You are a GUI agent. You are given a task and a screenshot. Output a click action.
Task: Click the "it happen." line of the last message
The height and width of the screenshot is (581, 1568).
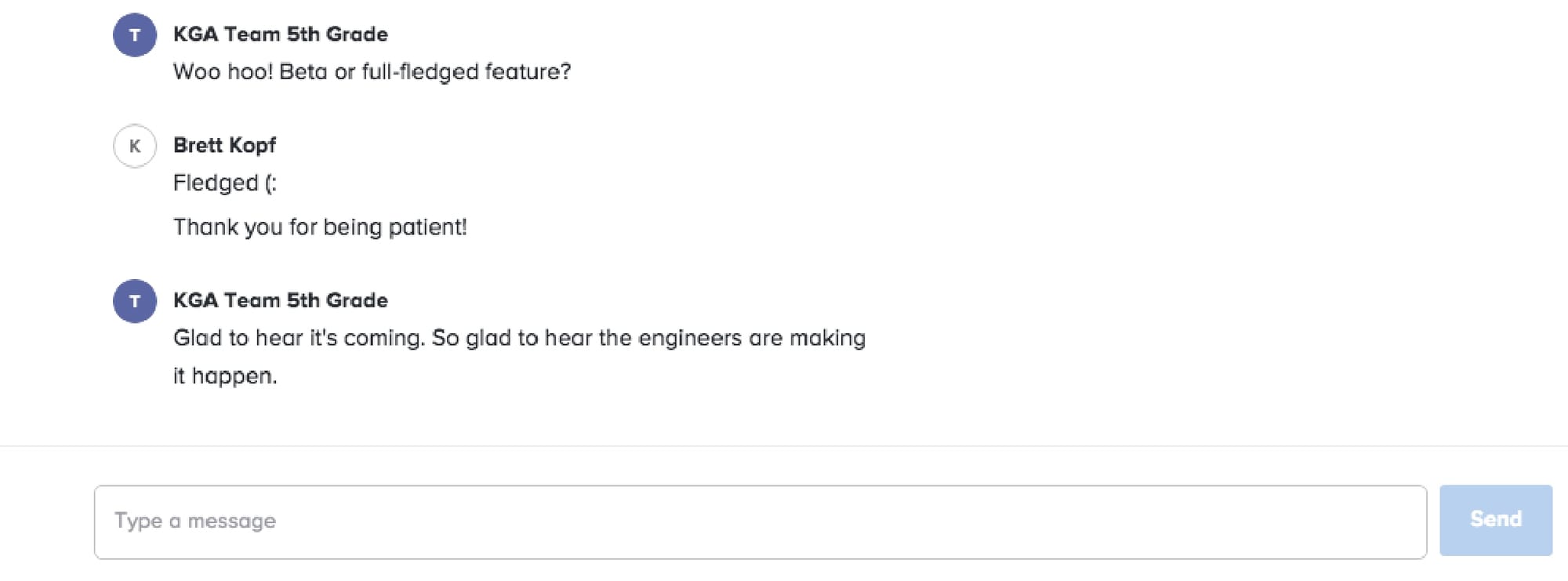225,376
